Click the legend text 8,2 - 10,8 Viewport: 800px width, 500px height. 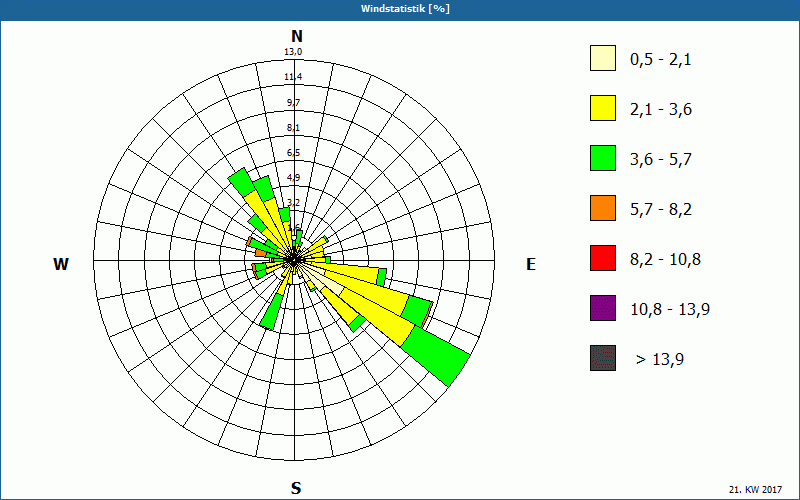point(665,260)
